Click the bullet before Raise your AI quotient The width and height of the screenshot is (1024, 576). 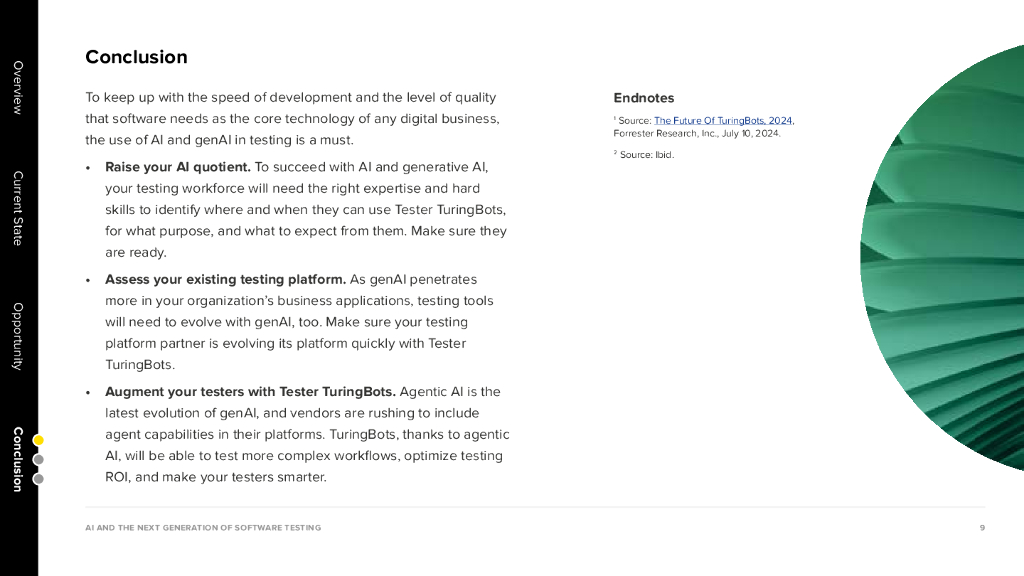[x=89, y=168]
